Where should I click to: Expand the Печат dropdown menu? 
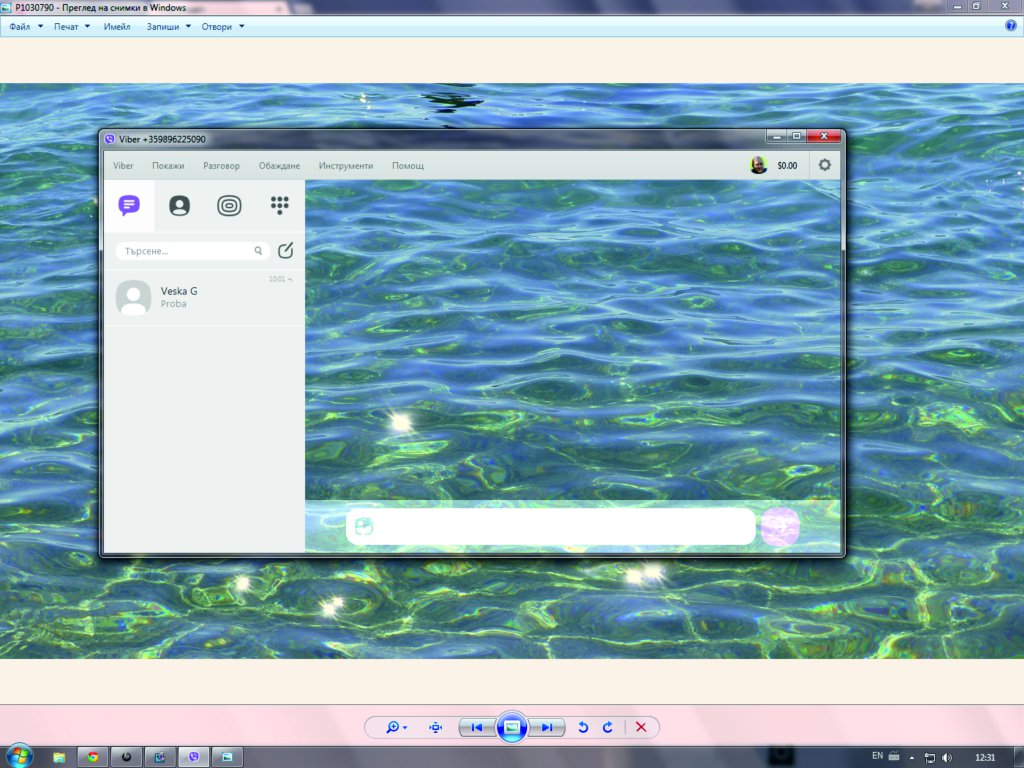[x=71, y=27]
